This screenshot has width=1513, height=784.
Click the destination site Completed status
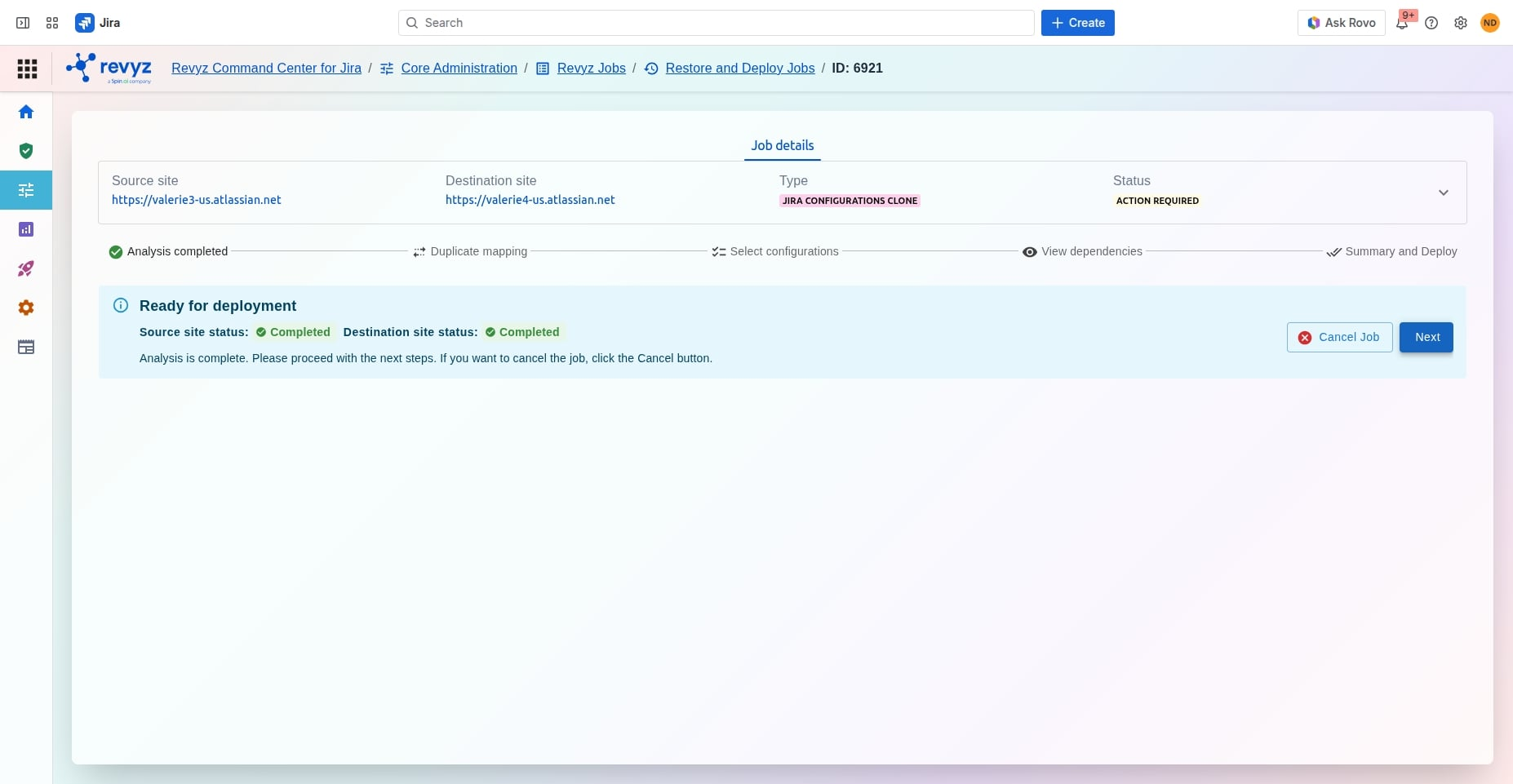click(522, 332)
